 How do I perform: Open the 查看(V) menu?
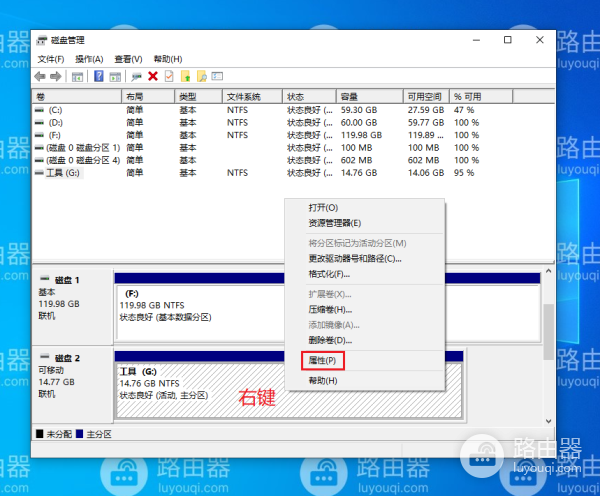[128, 59]
